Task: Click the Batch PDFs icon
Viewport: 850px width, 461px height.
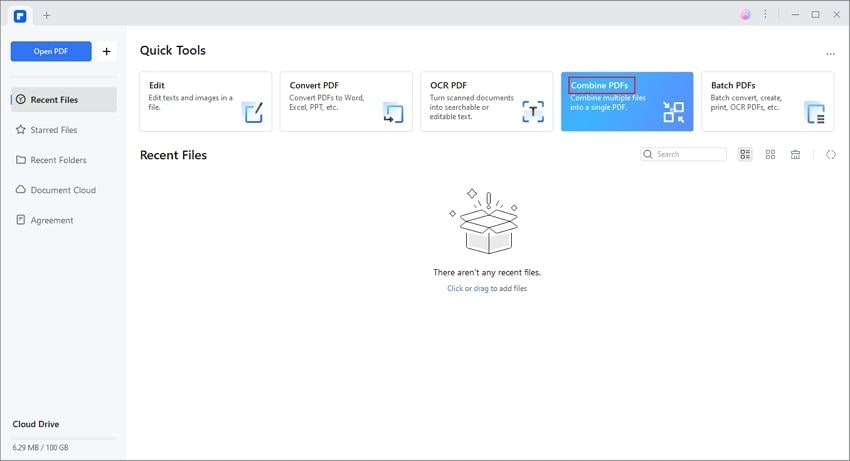Action: click(815, 112)
